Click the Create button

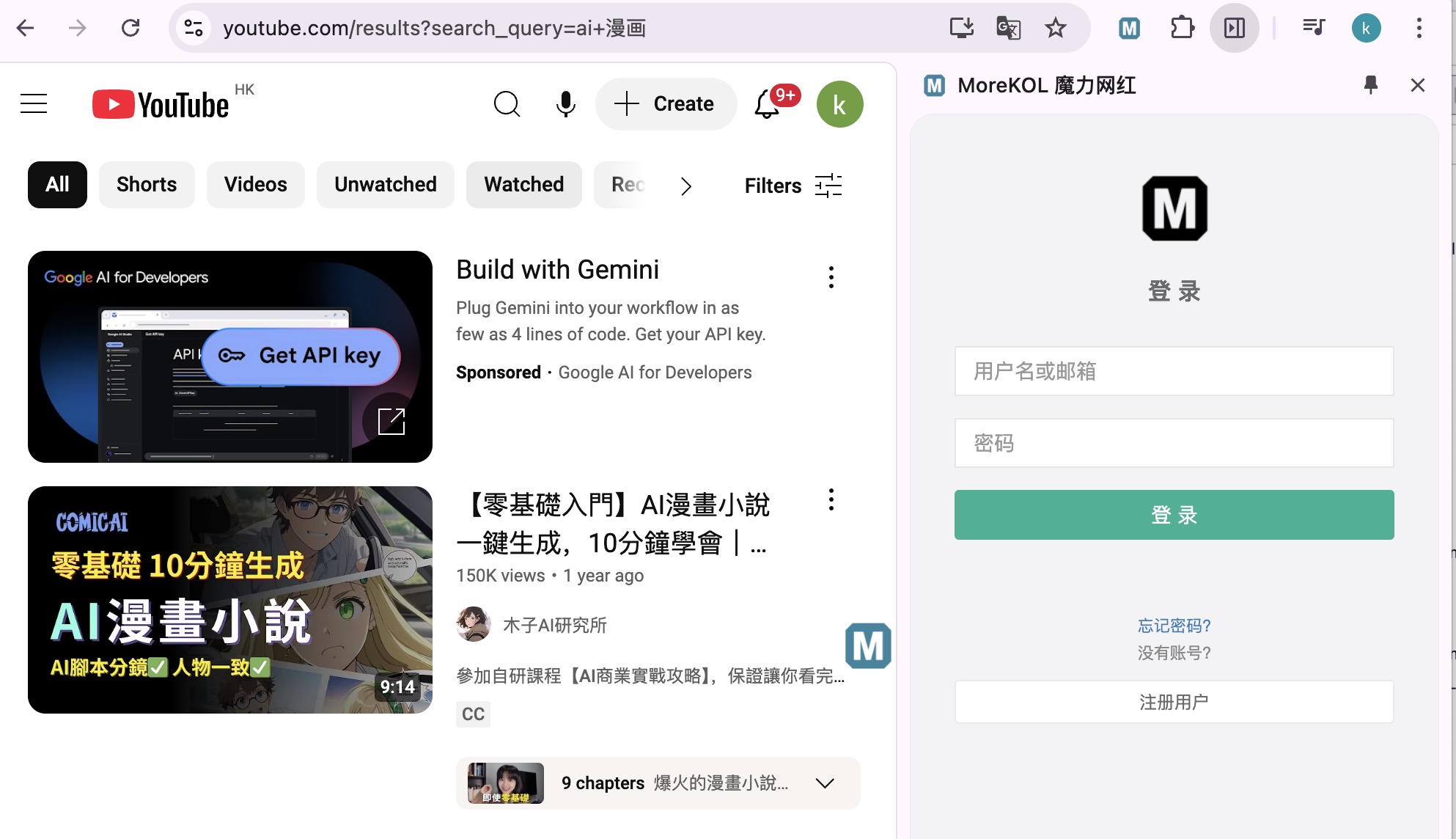[666, 104]
